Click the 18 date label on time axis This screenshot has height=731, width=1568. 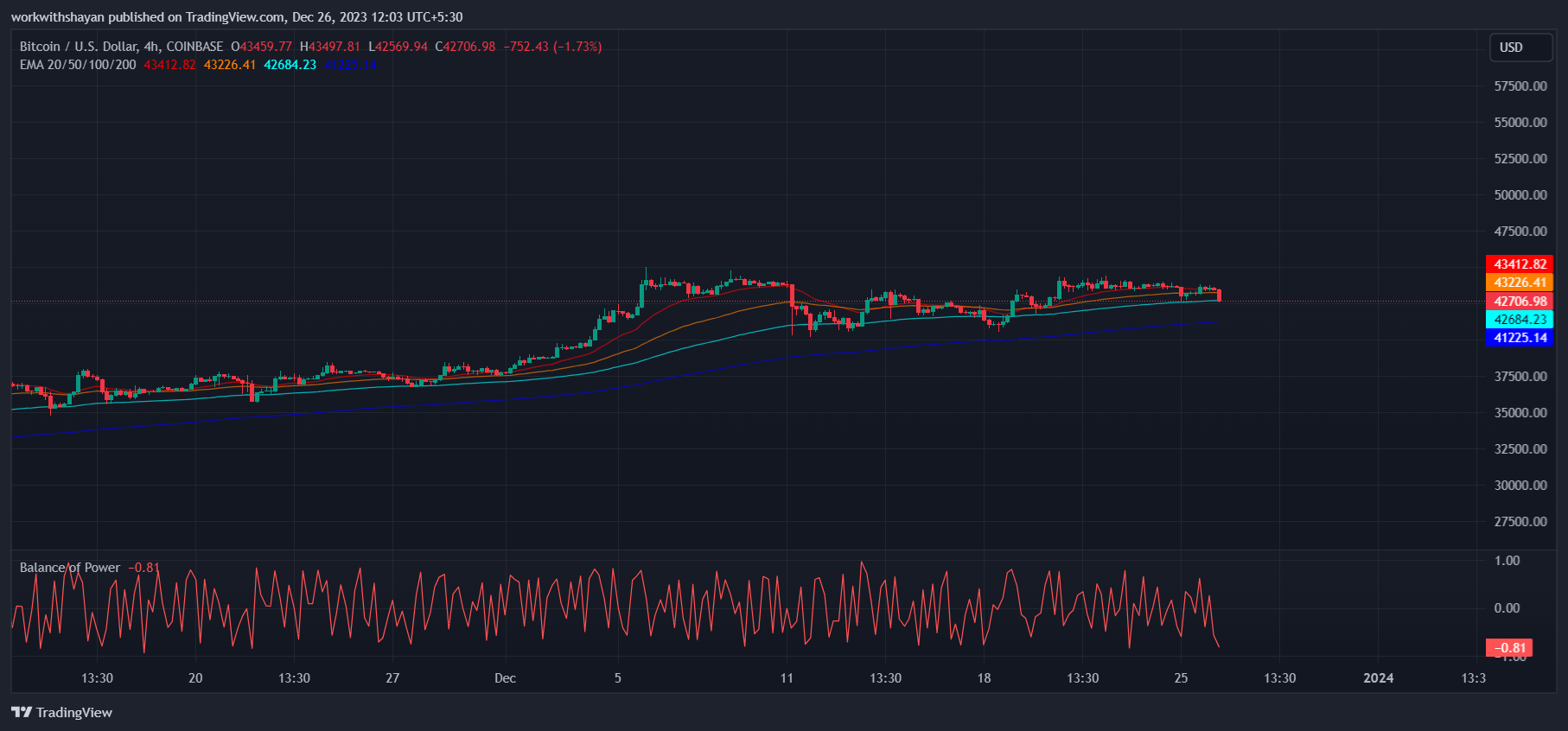tap(984, 678)
